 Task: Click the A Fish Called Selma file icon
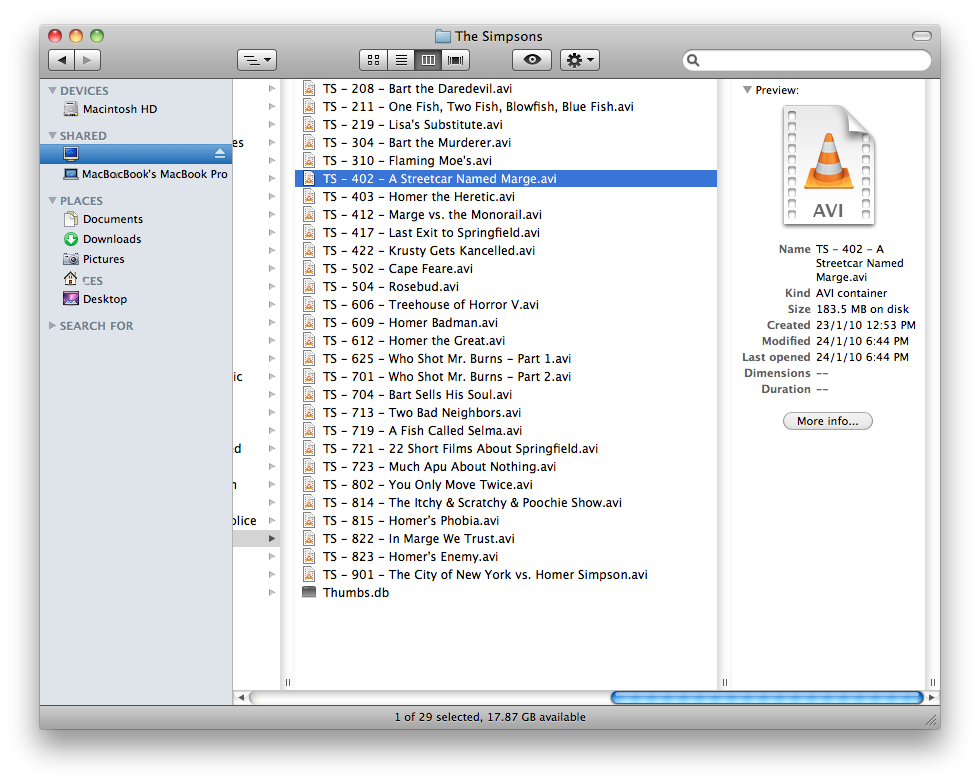click(309, 430)
